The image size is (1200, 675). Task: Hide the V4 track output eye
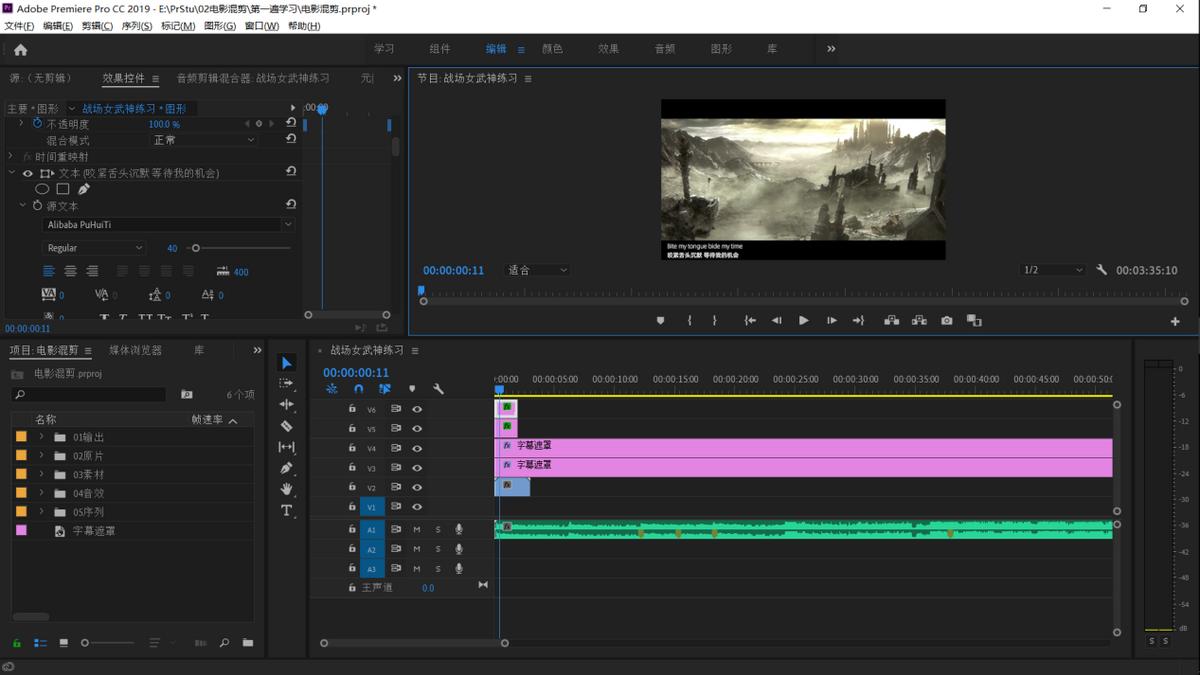click(x=417, y=448)
